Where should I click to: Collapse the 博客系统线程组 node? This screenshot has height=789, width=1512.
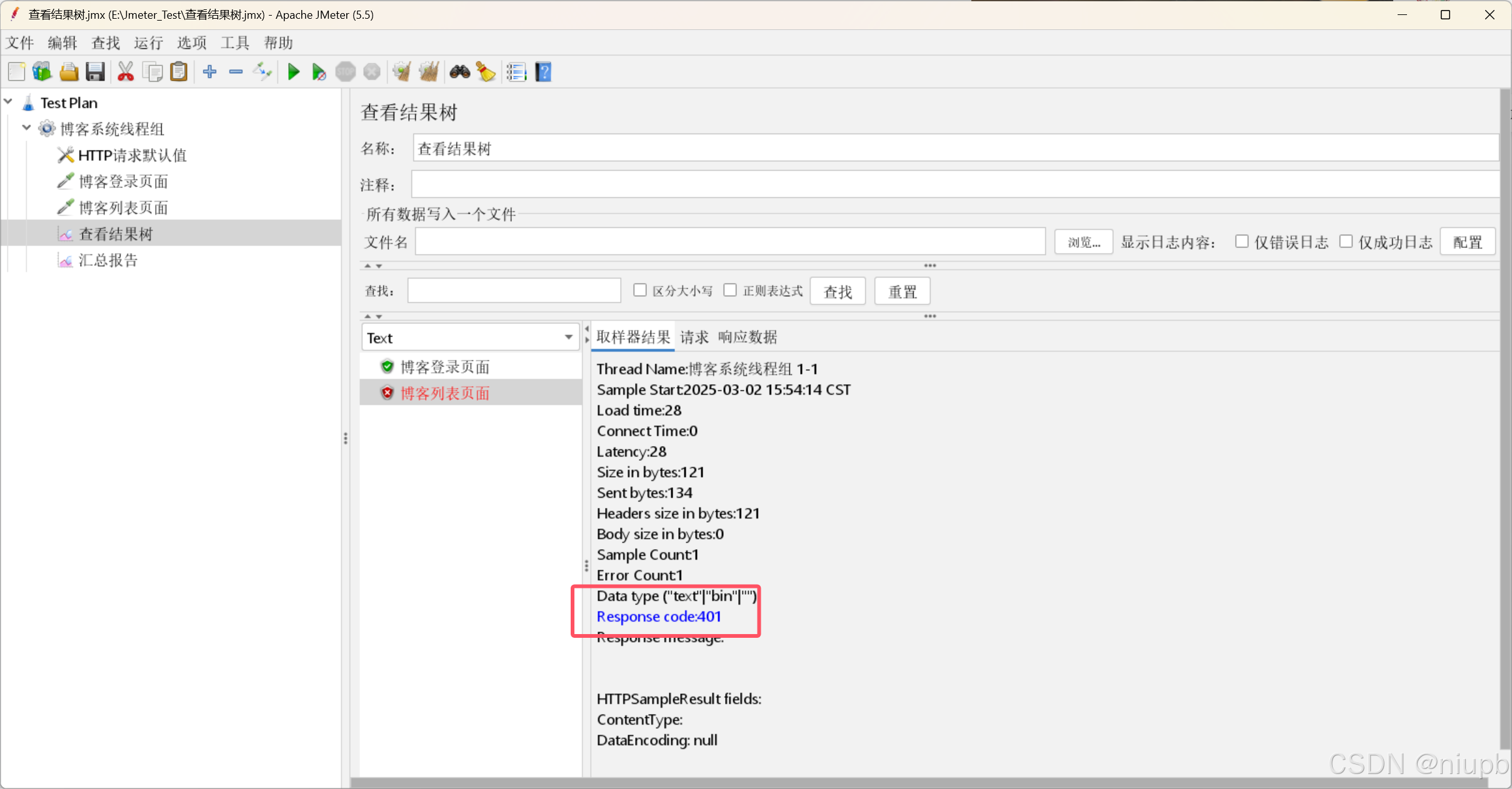(26, 128)
